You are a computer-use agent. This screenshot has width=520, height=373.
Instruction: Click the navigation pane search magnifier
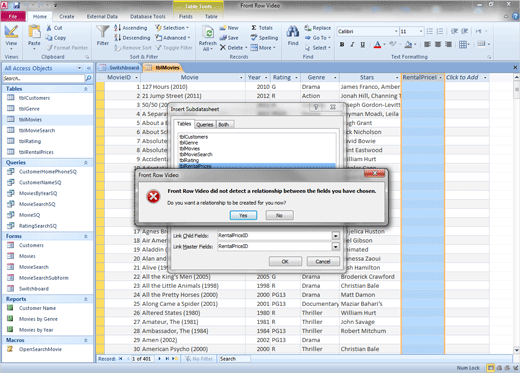[x=88, y=78]
